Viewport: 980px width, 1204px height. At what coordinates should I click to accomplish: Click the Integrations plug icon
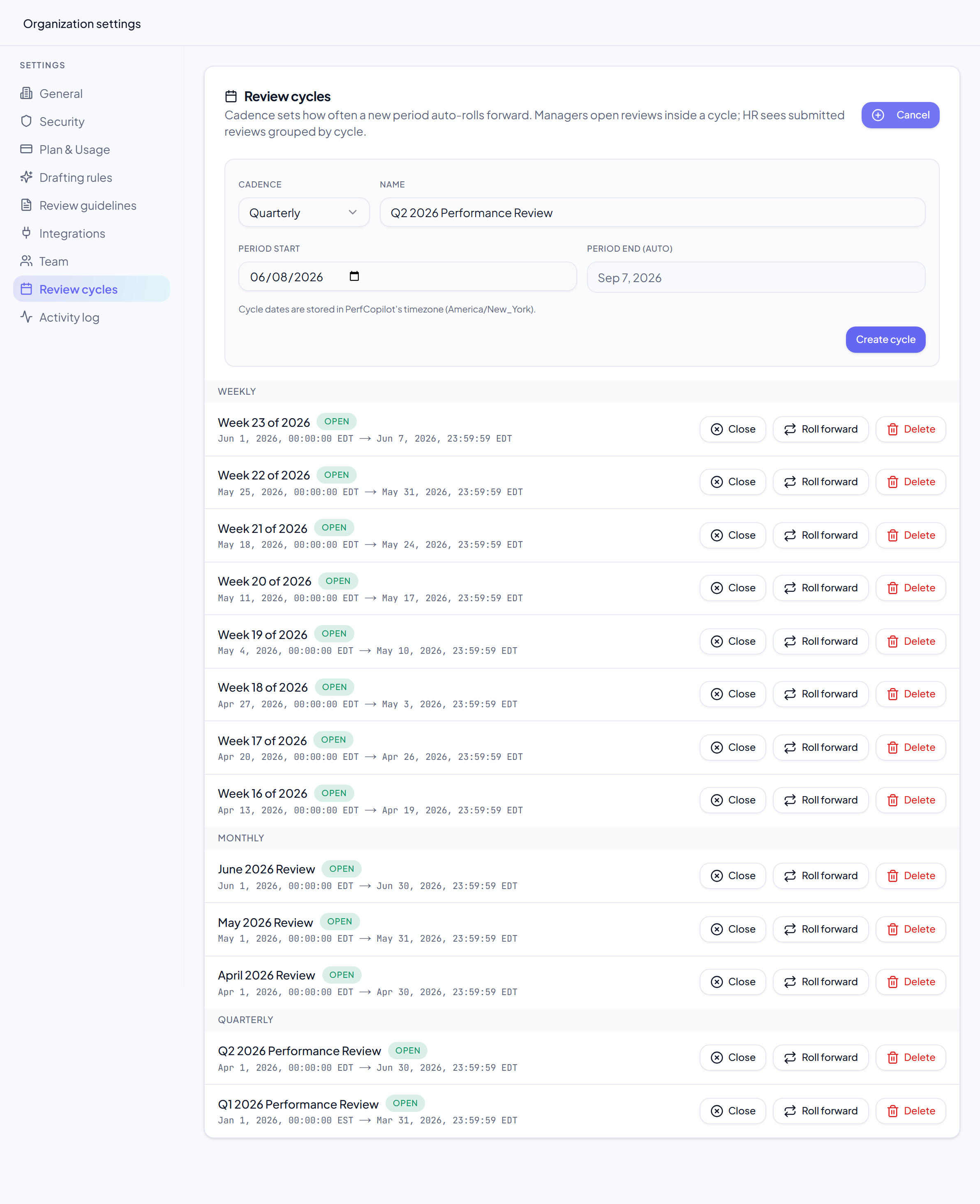coord(26,233)
